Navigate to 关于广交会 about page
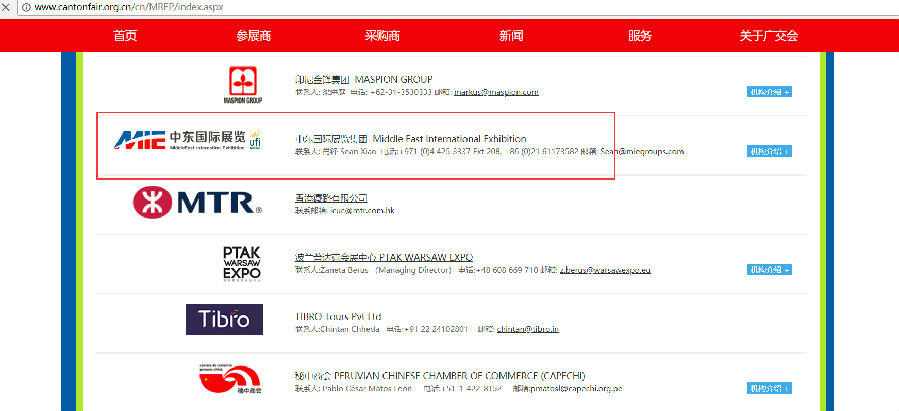The width and height of the screenshot is (899, 411). click(x=768, y=36)
